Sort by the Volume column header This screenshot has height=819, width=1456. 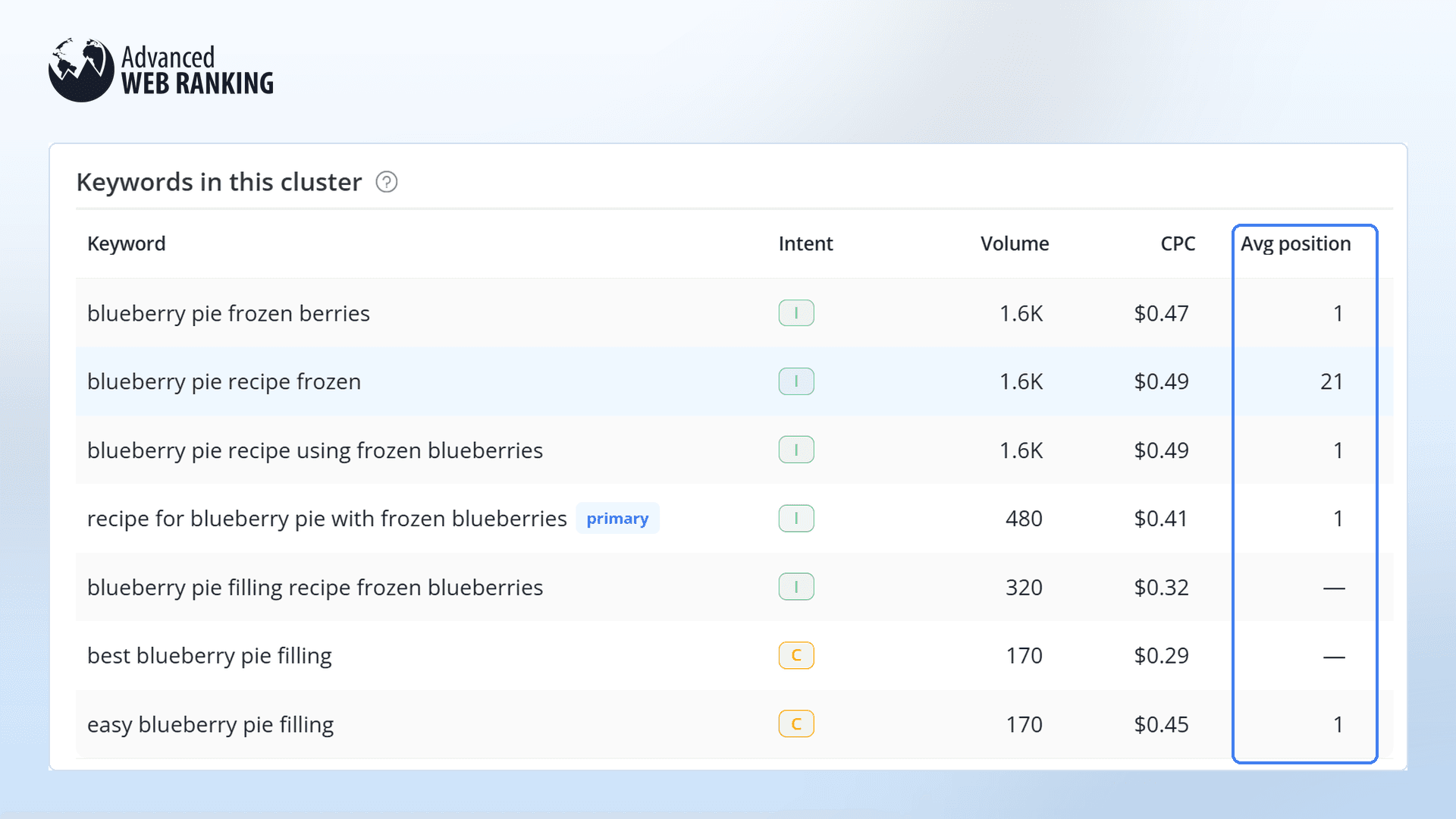pyautogui.click(x=1015, y=243)
